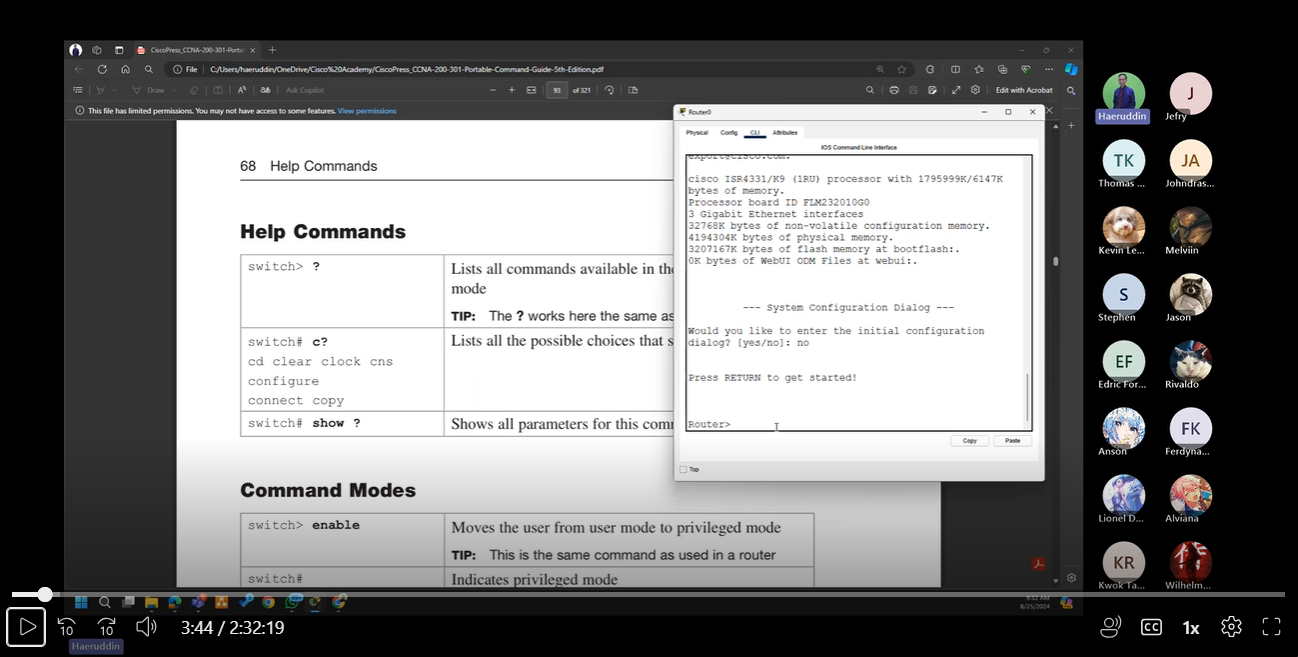Viewport: 1298px width, 657px height.
Task: Open playback speed 1x menu
Action: coord(1191,628)
